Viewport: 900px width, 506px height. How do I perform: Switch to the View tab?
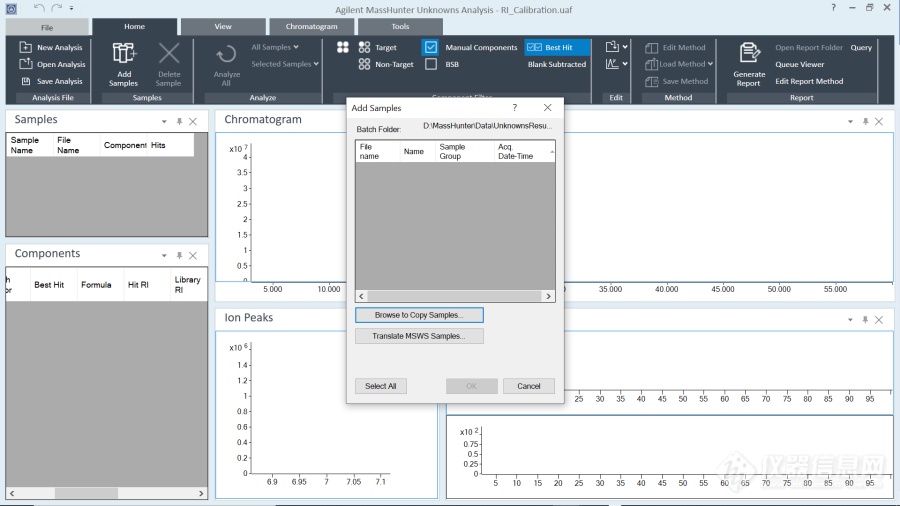click(x=223, y=26)
